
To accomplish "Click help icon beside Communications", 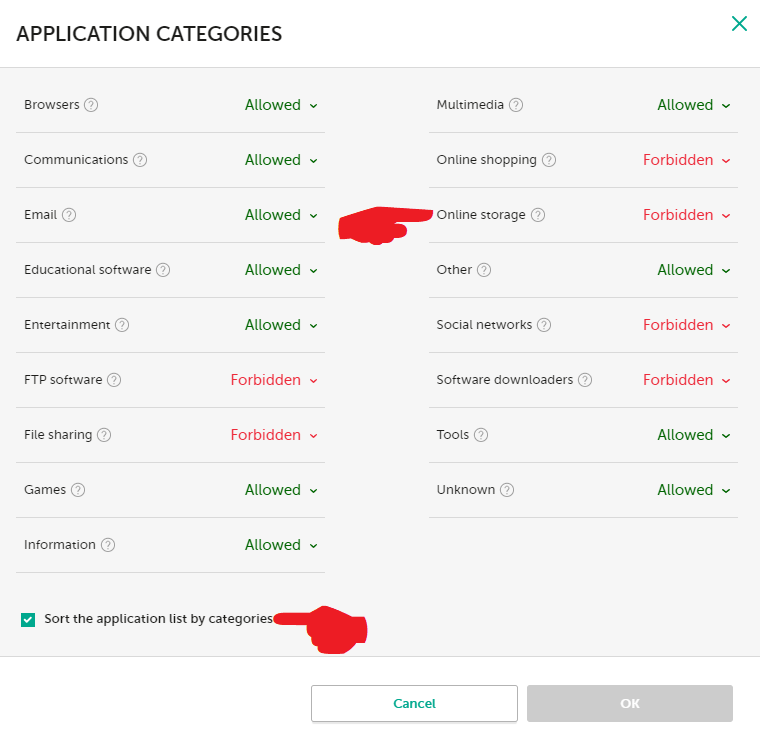I will click(140, 160).
